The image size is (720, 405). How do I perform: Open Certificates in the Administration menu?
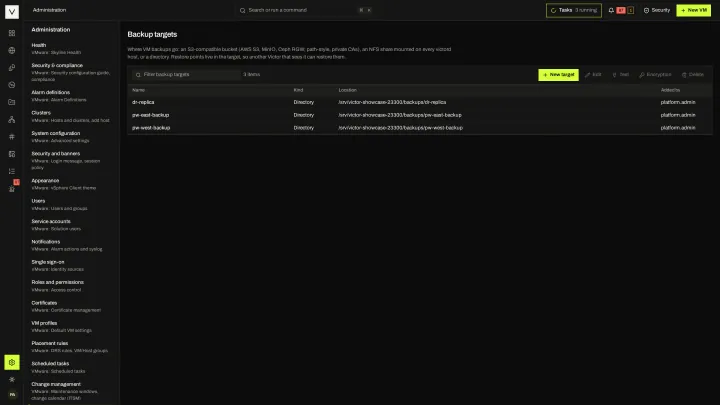[x=71, y=306]
